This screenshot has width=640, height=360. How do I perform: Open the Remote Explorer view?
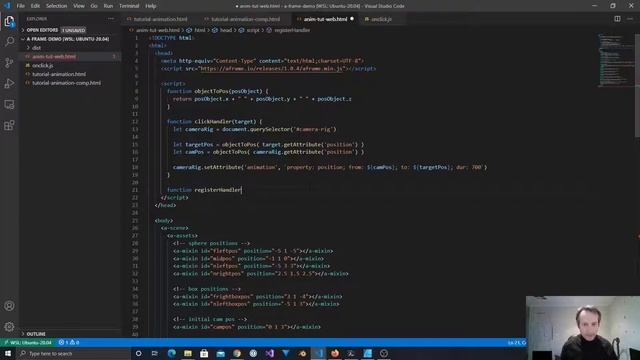coord(9,104)
